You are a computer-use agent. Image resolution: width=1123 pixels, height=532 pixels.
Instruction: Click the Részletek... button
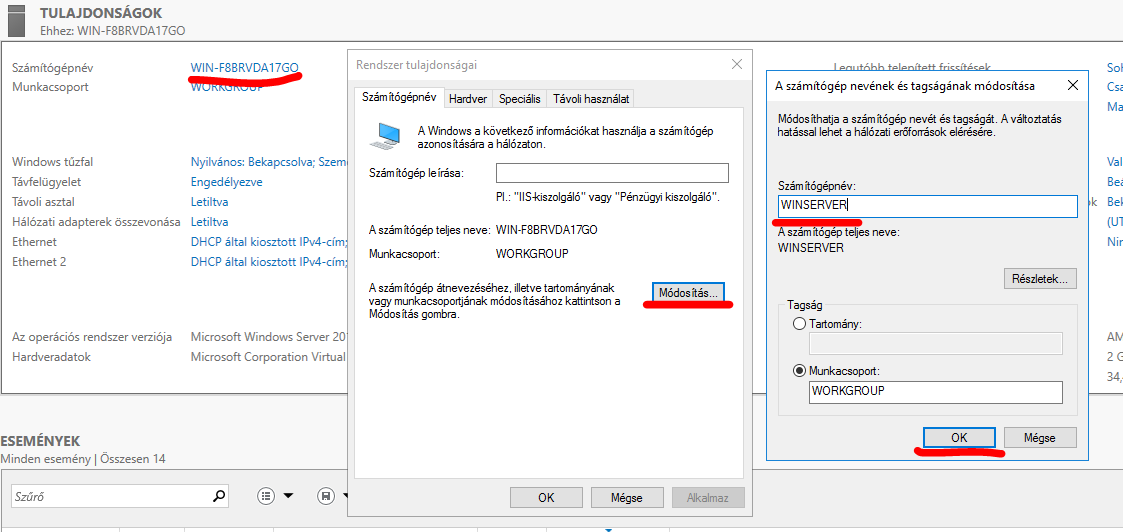[1040, 278]
